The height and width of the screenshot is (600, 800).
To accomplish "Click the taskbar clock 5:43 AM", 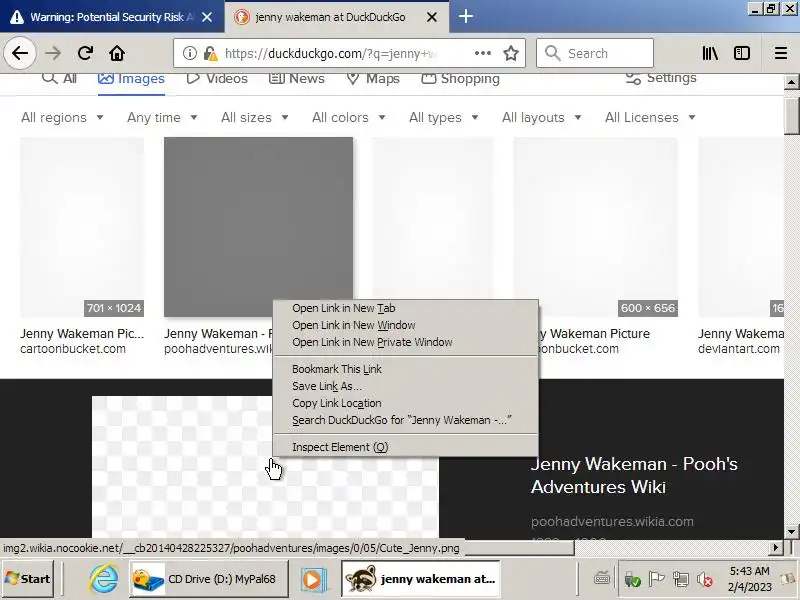I will 749,579.
